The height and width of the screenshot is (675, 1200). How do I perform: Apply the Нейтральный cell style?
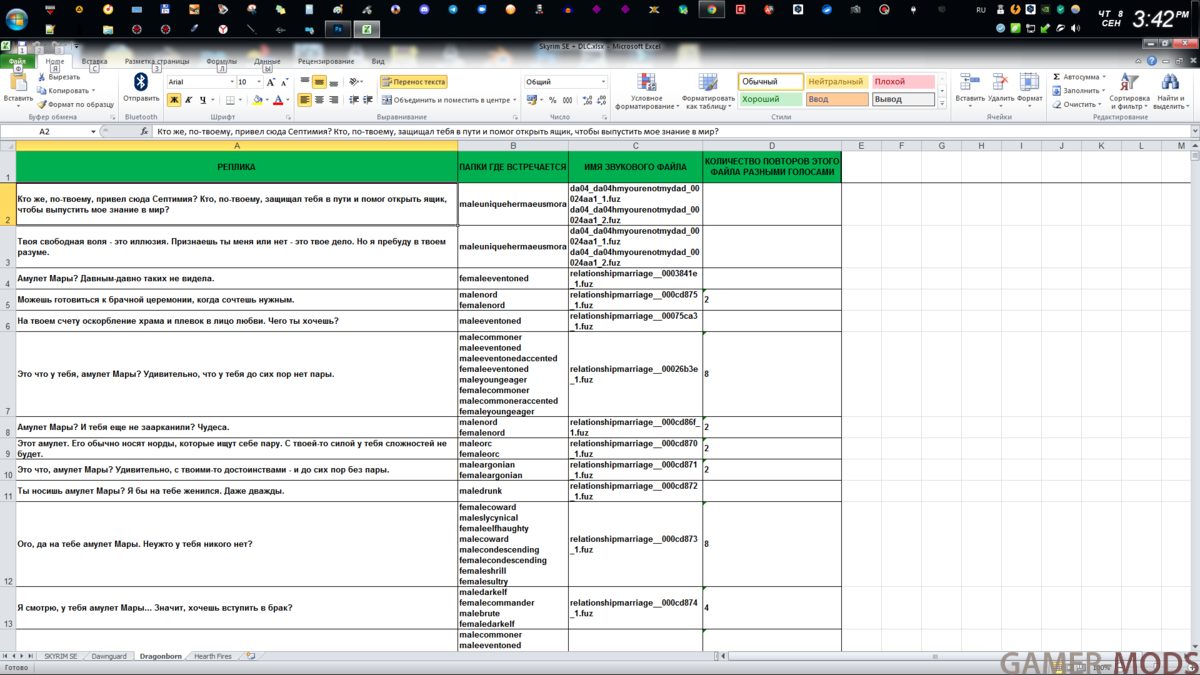coord(837,82)
